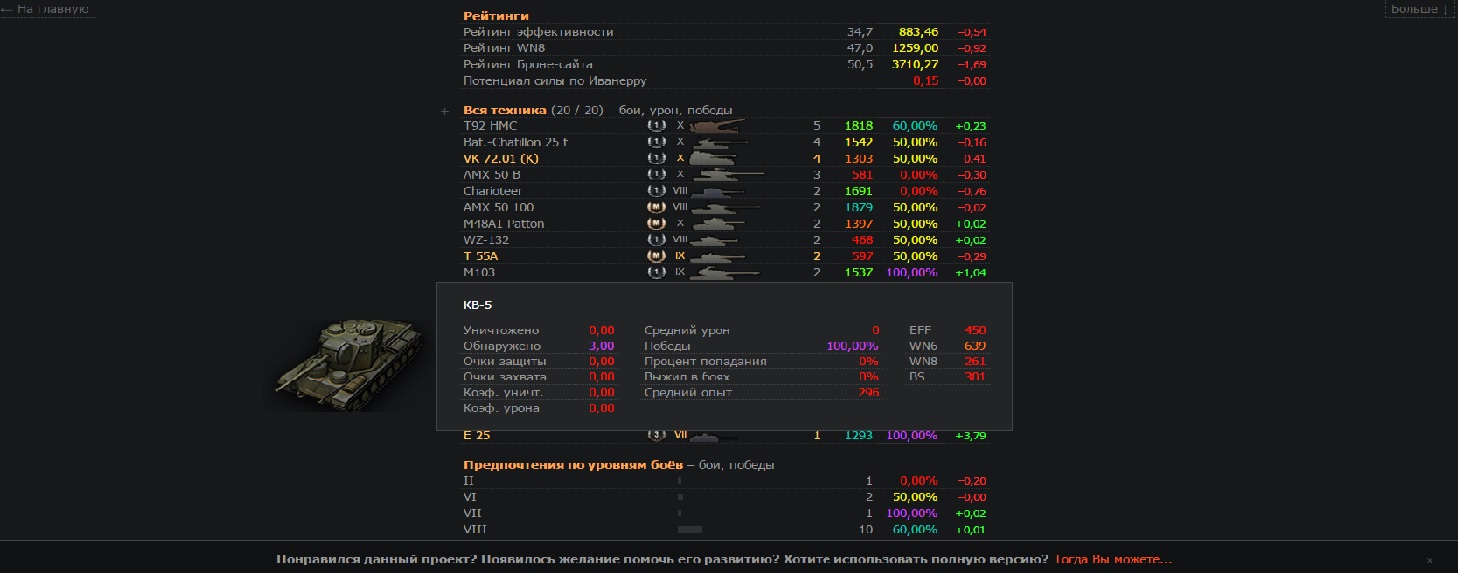Click the tier VIII battles bar
This screenshot has width=1458, height=573.
pos(690,529)
